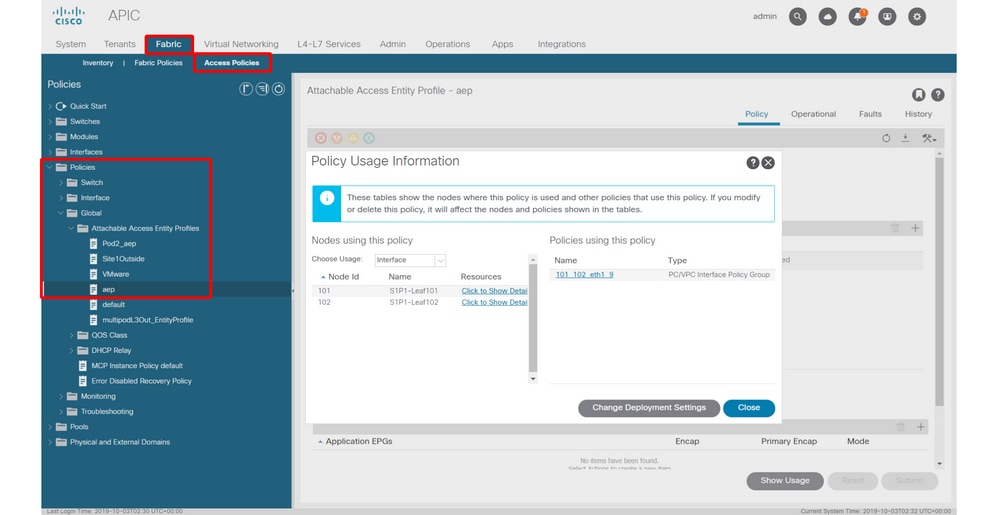Click the download icon in policy toolbar
The height and width of the screenshot is (515, 999).
point(905,138)
